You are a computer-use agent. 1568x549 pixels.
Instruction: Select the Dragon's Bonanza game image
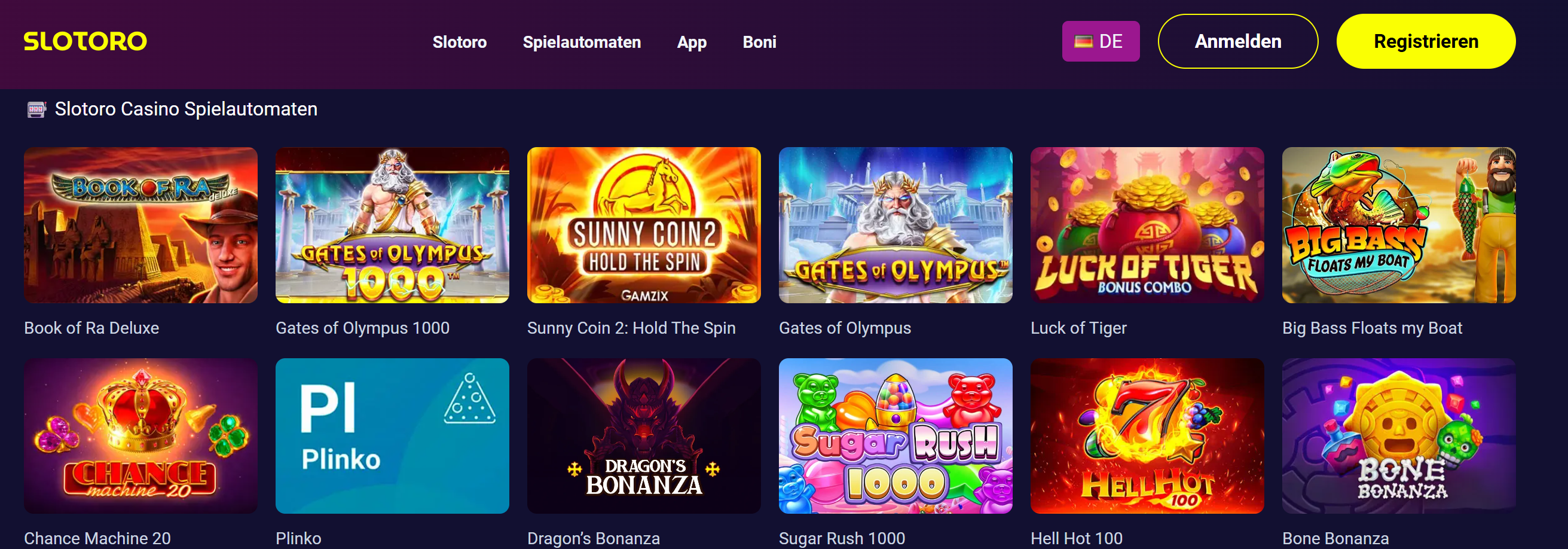click(x=643, y=436)
